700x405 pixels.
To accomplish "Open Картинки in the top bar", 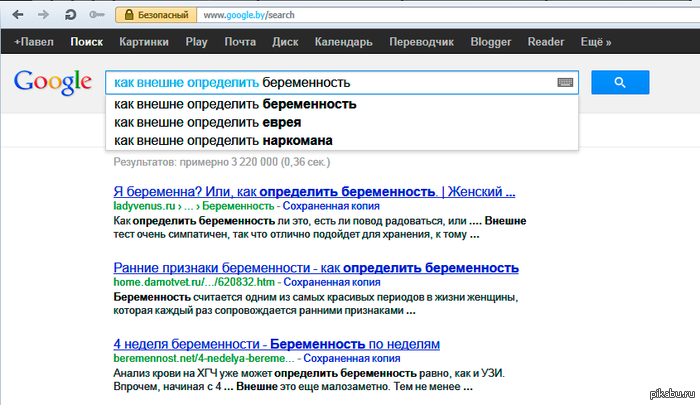I will pos(145,43).
